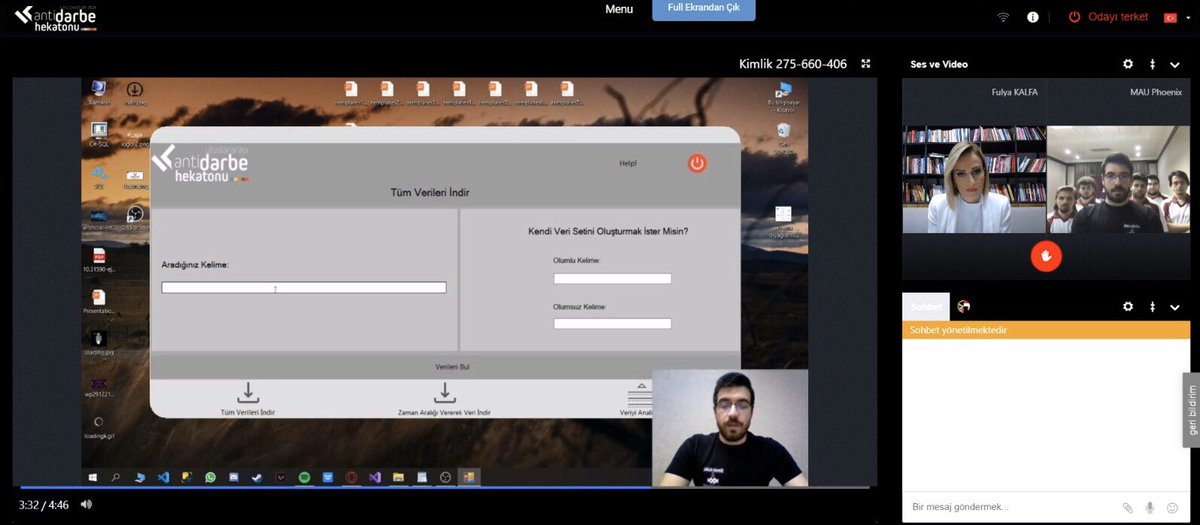Select the PDF file desktop icon
1200x525 pixels.
pyautogui.click(x=98, y=260)
